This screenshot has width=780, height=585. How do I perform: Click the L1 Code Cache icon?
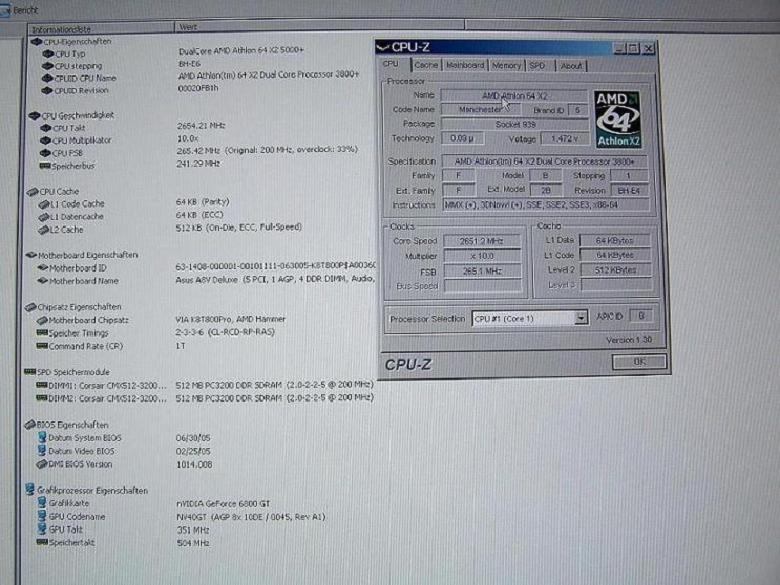click(44, 204)
